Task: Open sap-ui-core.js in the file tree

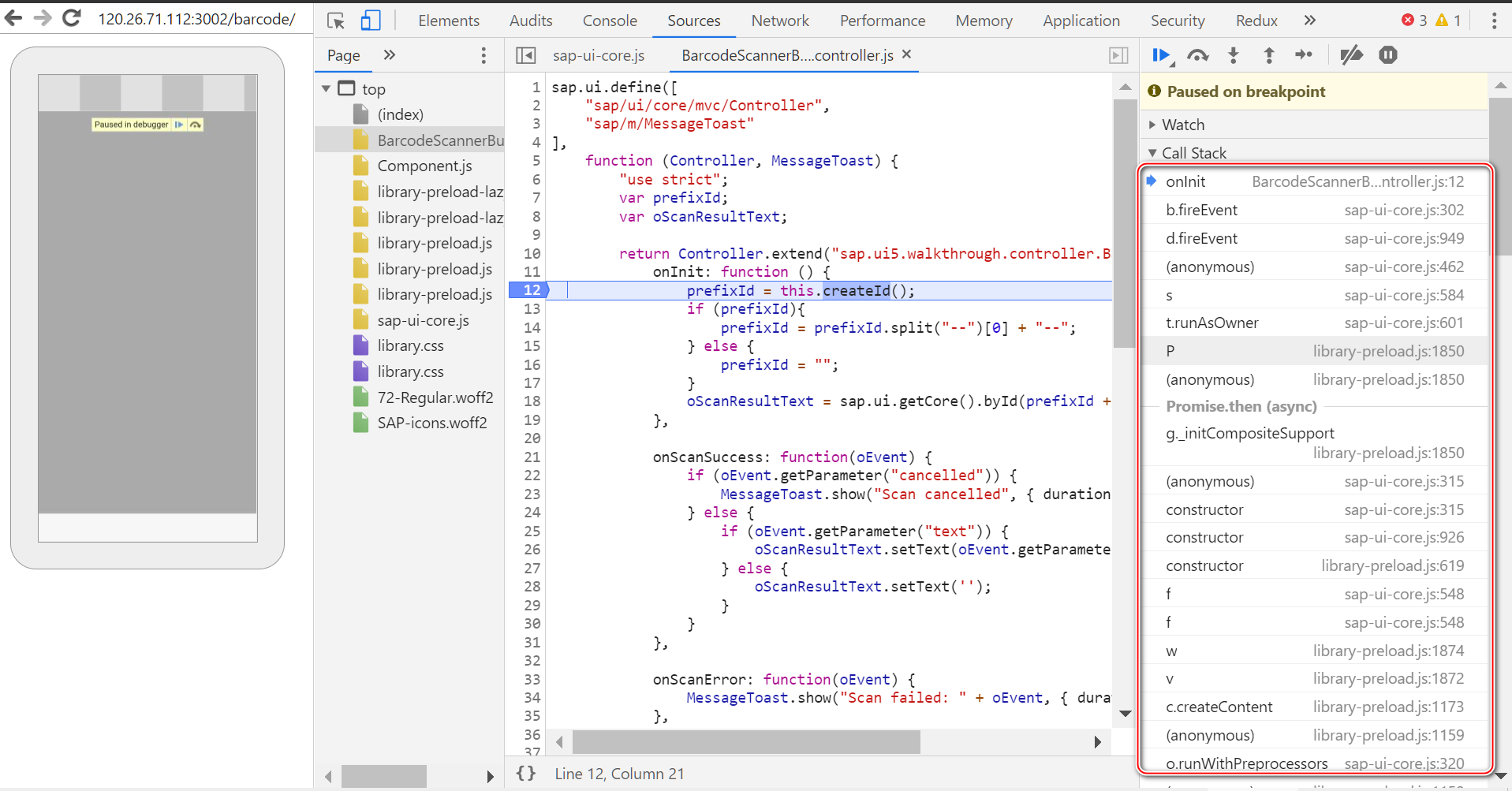Action: [423, 321]
